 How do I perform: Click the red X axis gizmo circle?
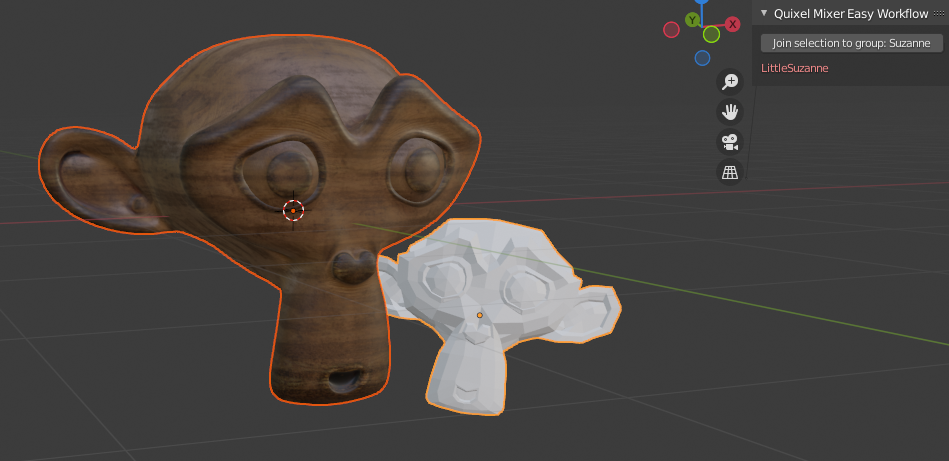tap(733, 24)
